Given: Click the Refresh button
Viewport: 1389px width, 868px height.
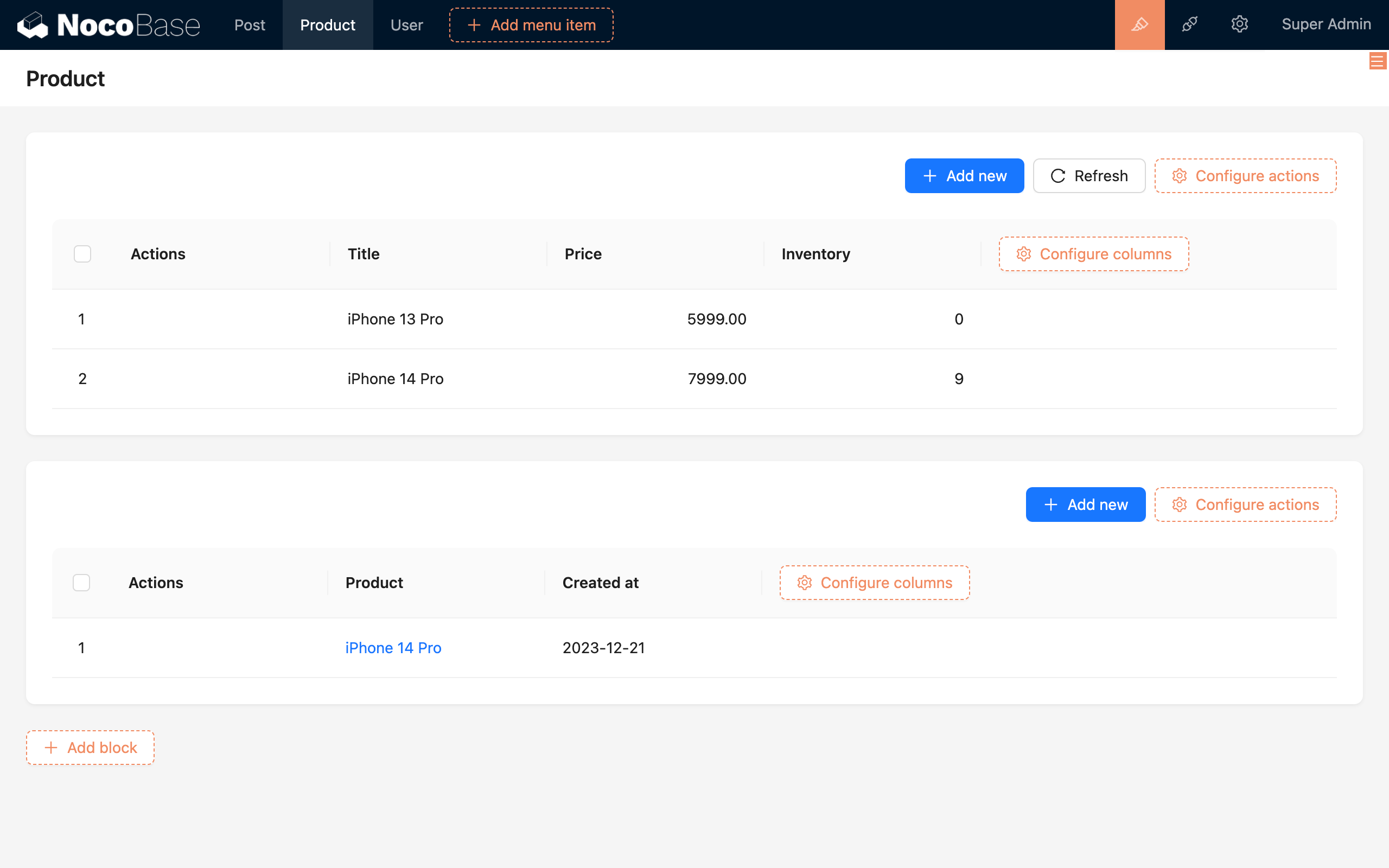Looking at the screenshot, I should click(1089, 176).
